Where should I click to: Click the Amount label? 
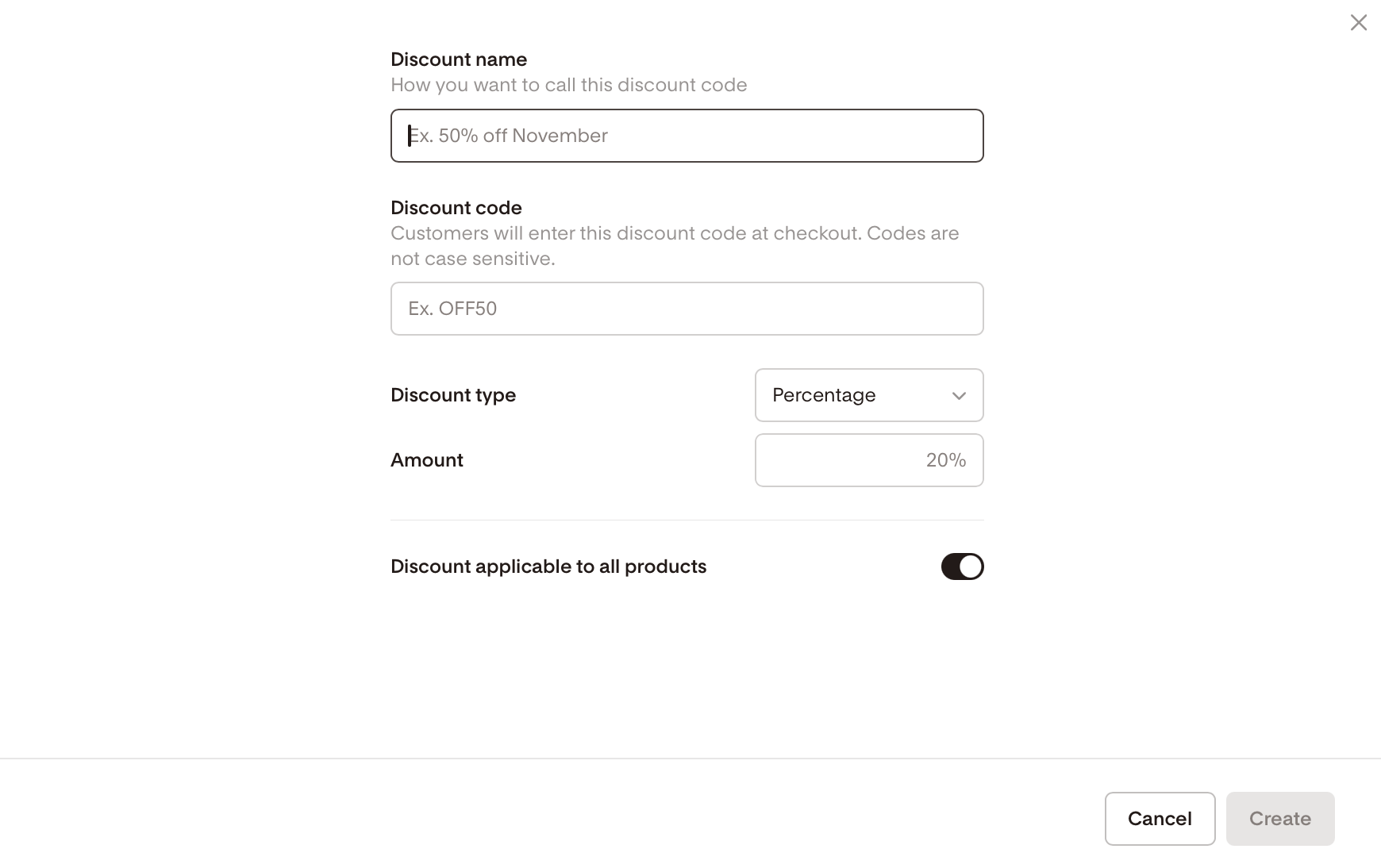[427, 460]
